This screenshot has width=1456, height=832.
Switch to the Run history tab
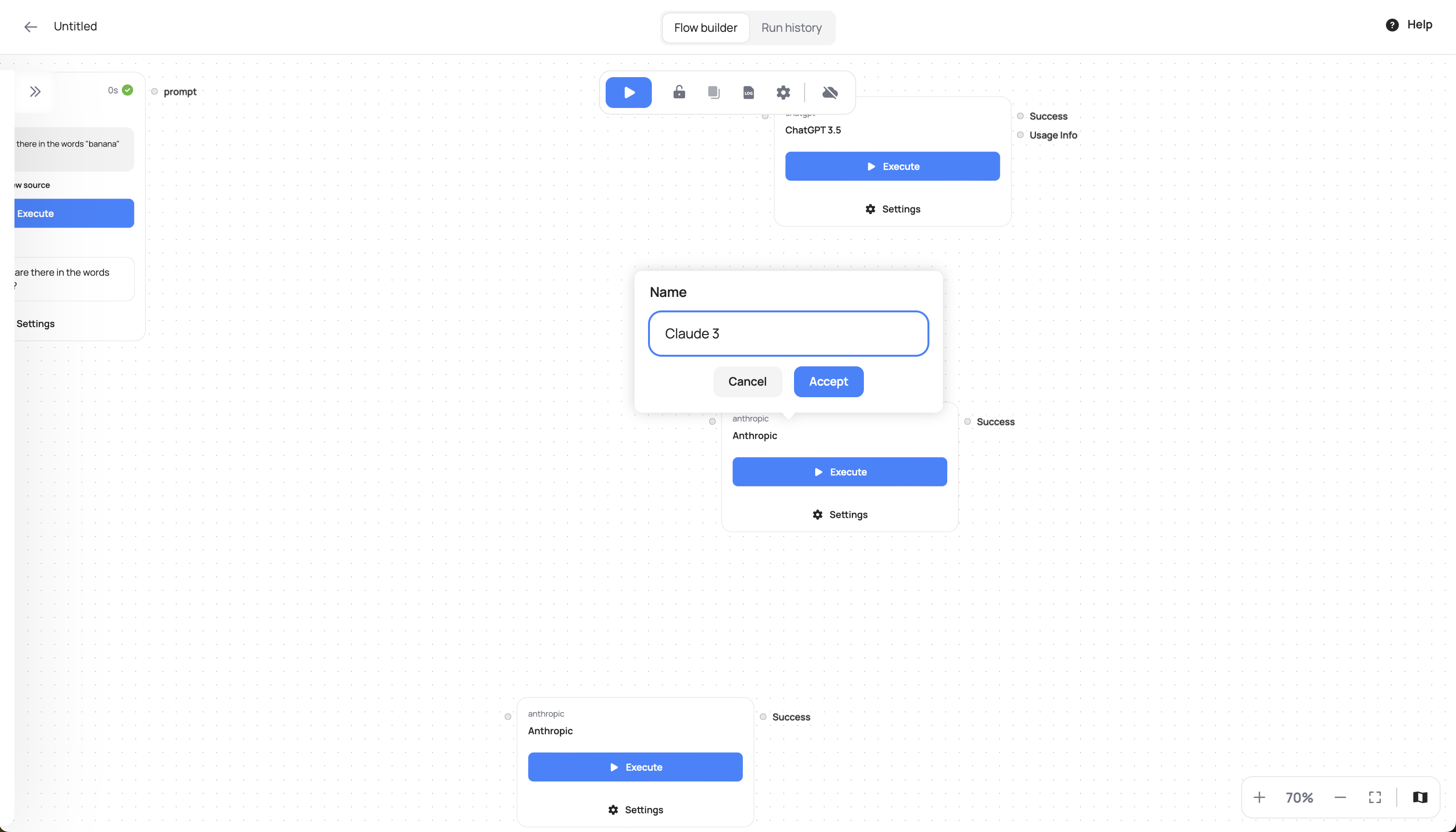(792, 27)
